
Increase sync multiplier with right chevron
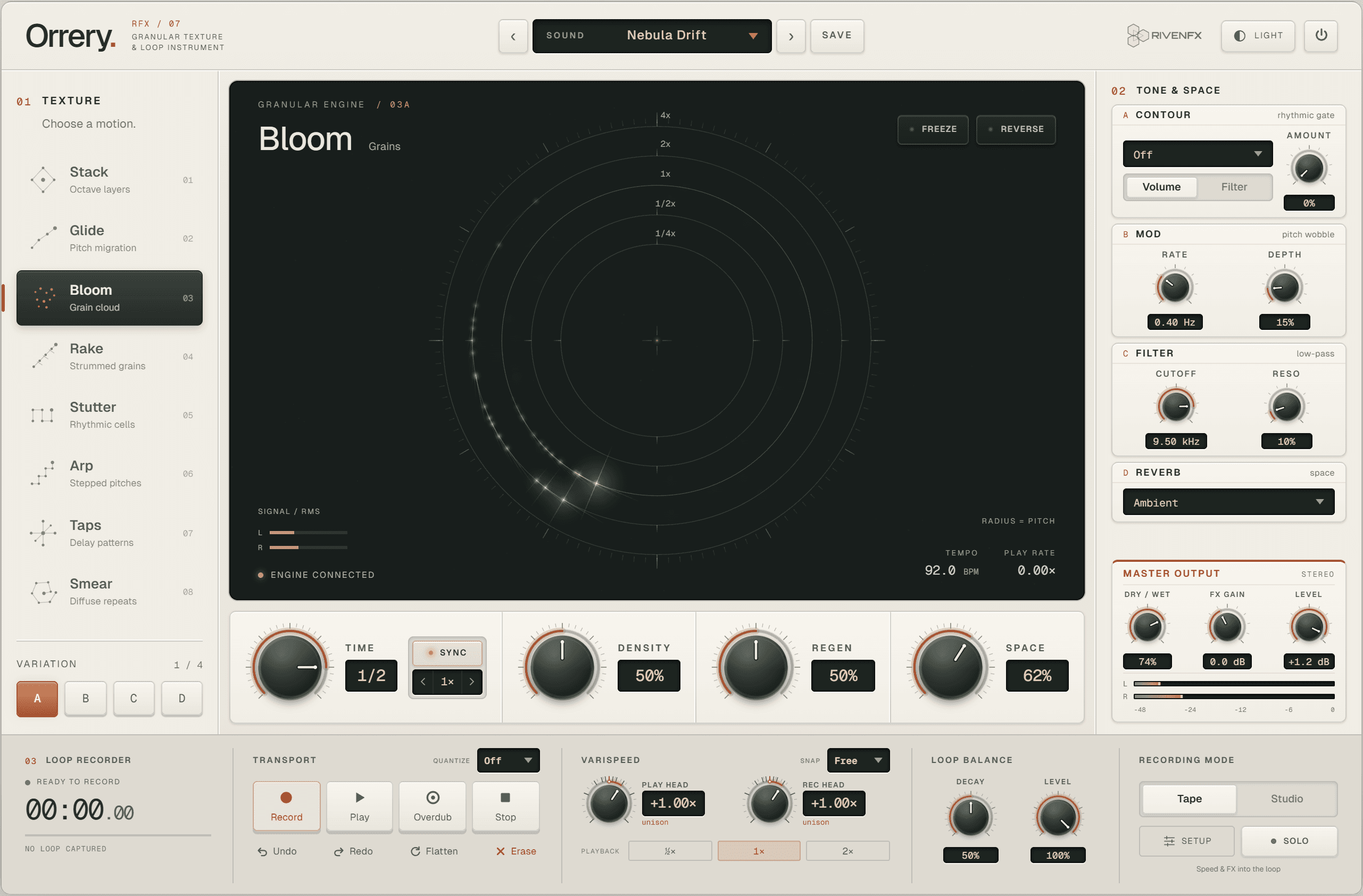471,681
